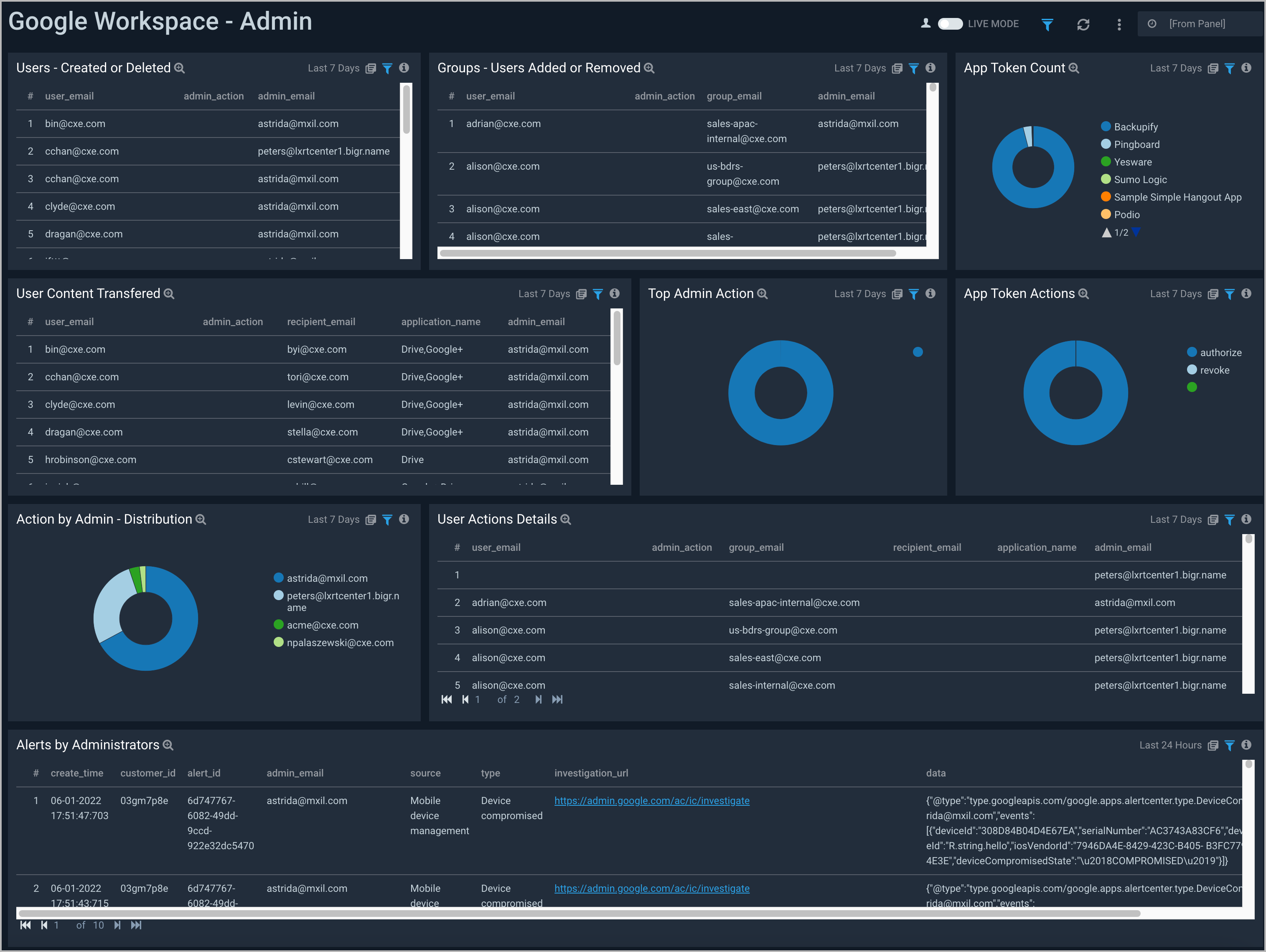Enable LIVE MODE with the toggle switch
This screenshot has height=952, width=1266.
(950, 24)
